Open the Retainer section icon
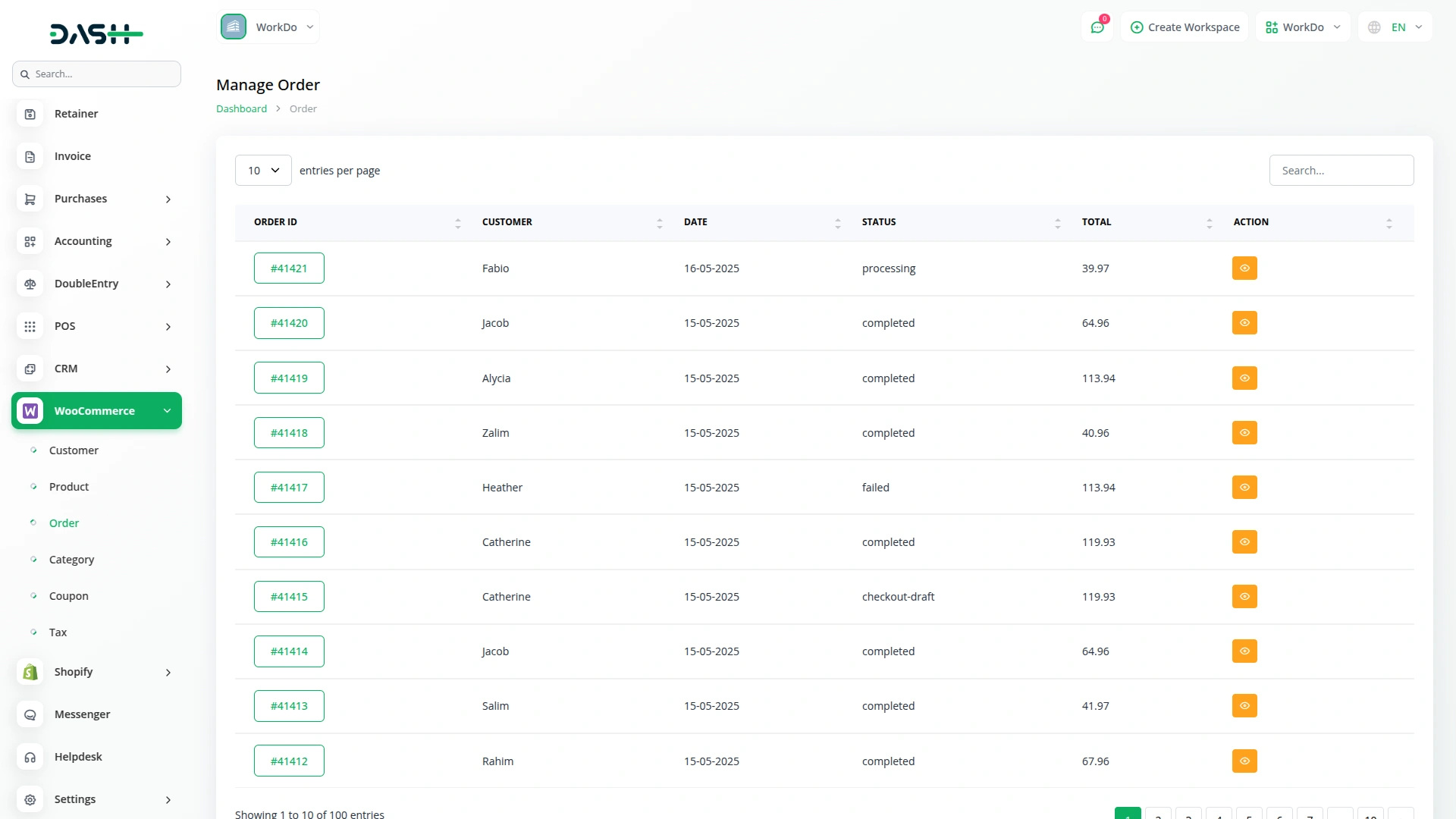Viewport: 1456px width, 819px height. coord(30,114)
